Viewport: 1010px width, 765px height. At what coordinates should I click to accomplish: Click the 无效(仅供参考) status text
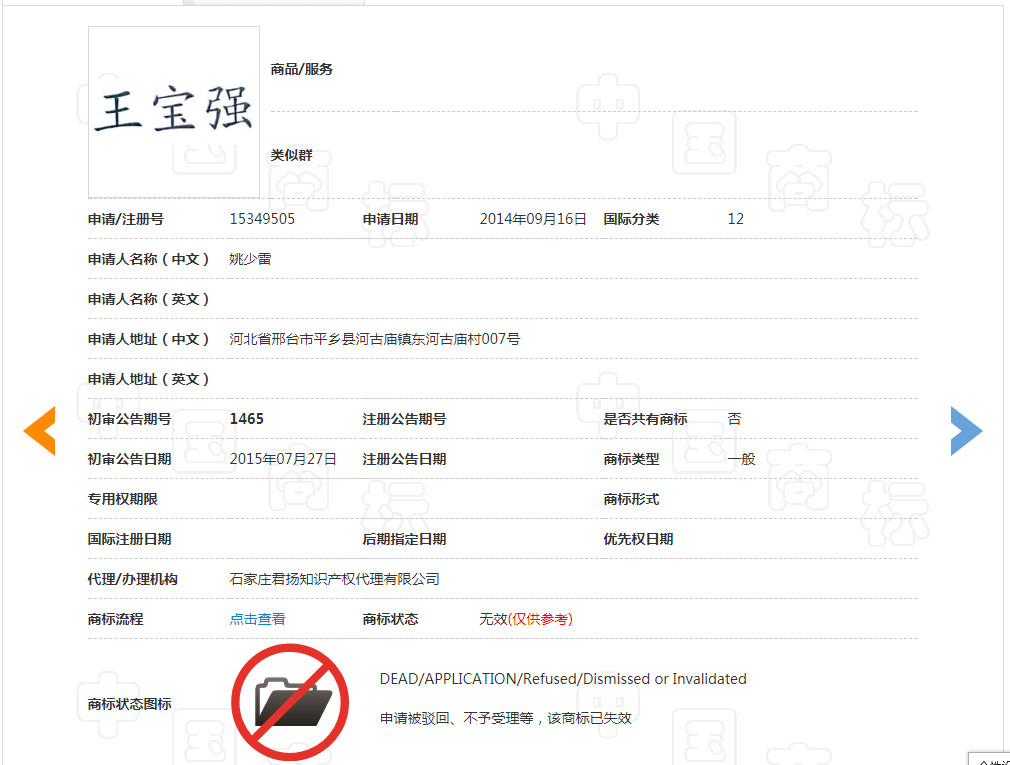(x=525, y=619)
